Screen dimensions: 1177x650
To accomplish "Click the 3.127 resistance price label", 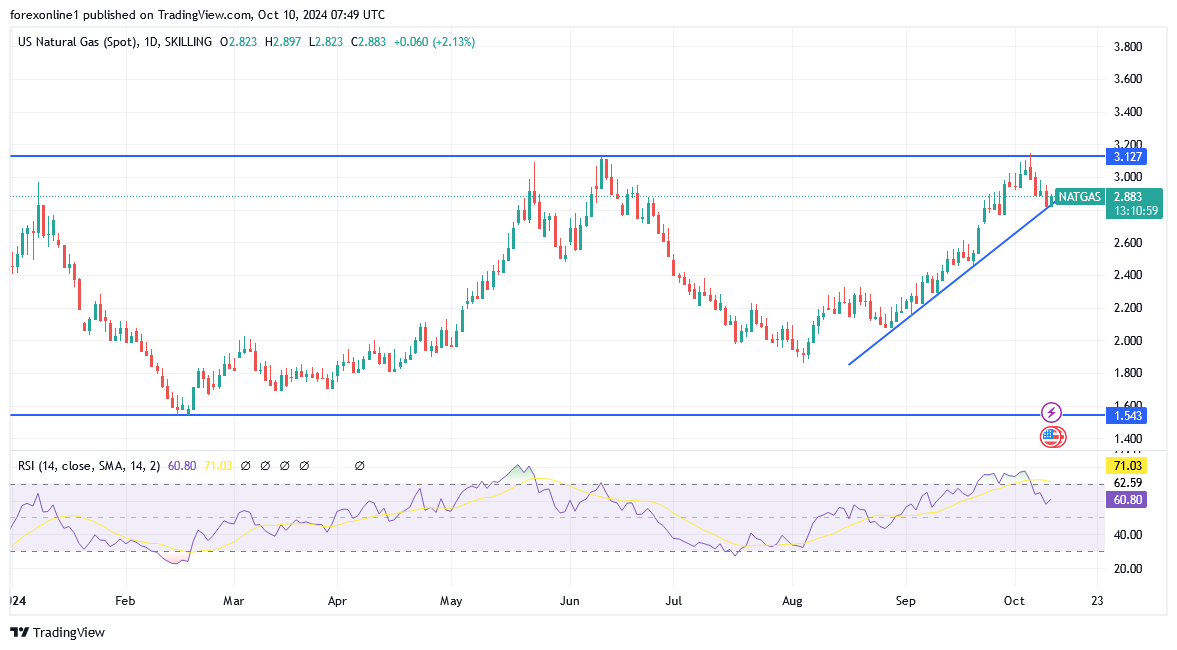I will pos(1127,157).
